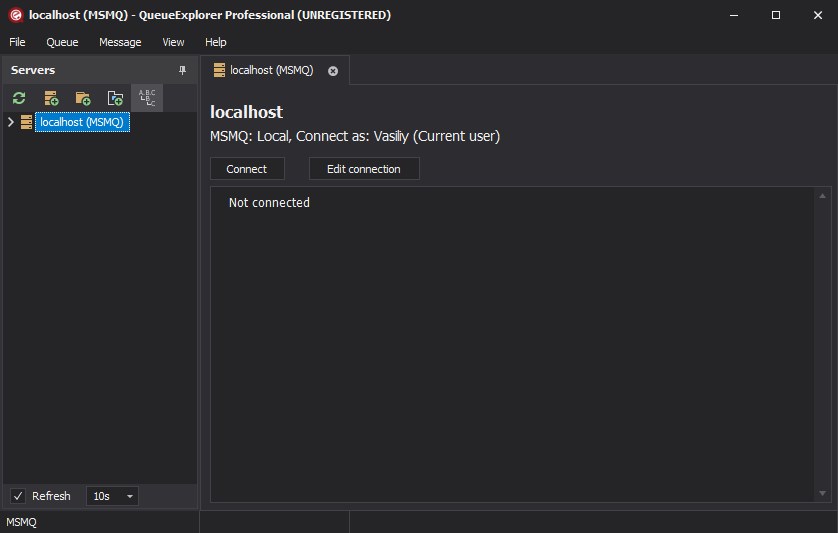Click the green refresh servers icon

tap(19, 98)
